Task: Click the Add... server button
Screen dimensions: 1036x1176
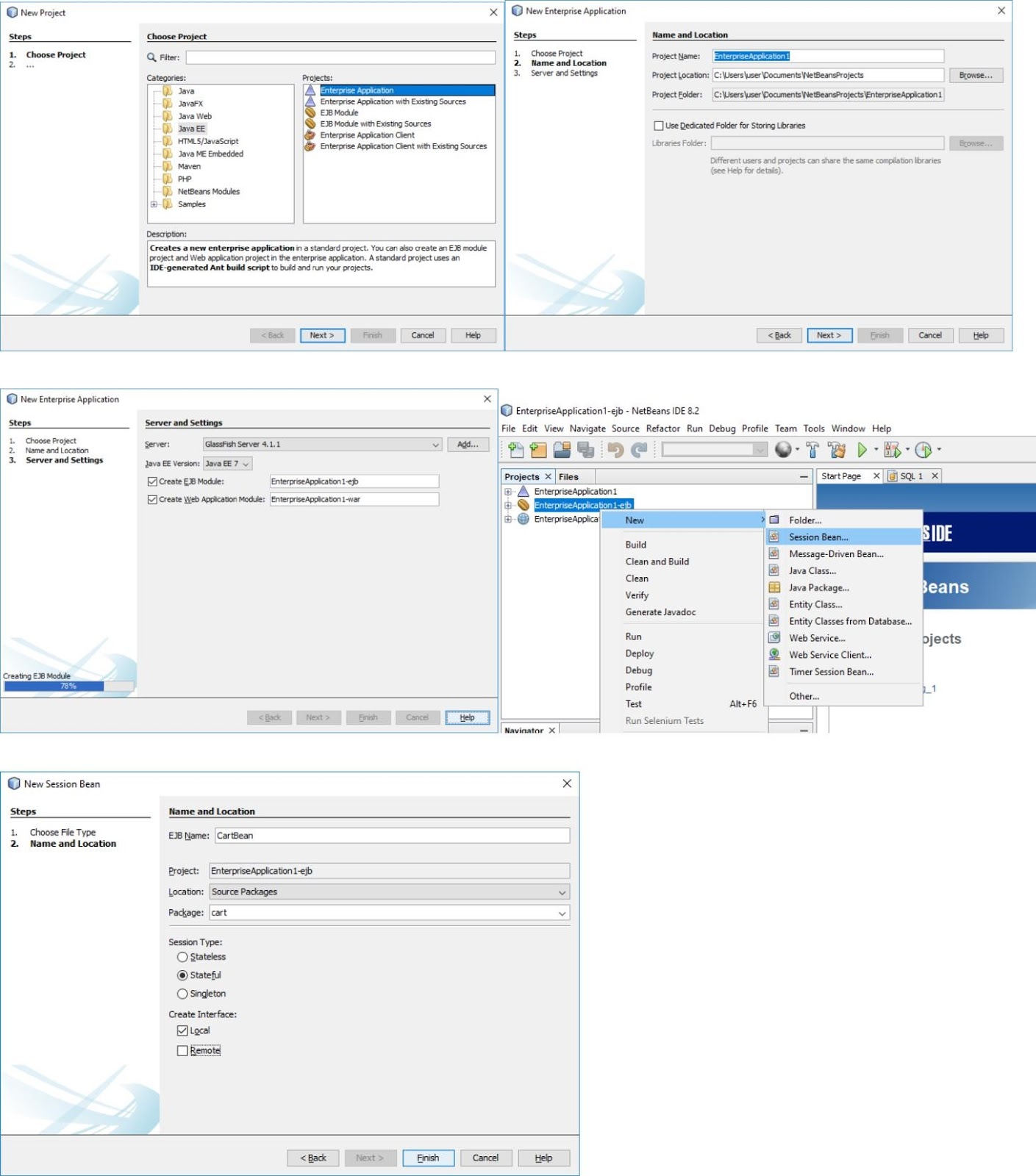Action: [x=468, y=445]
